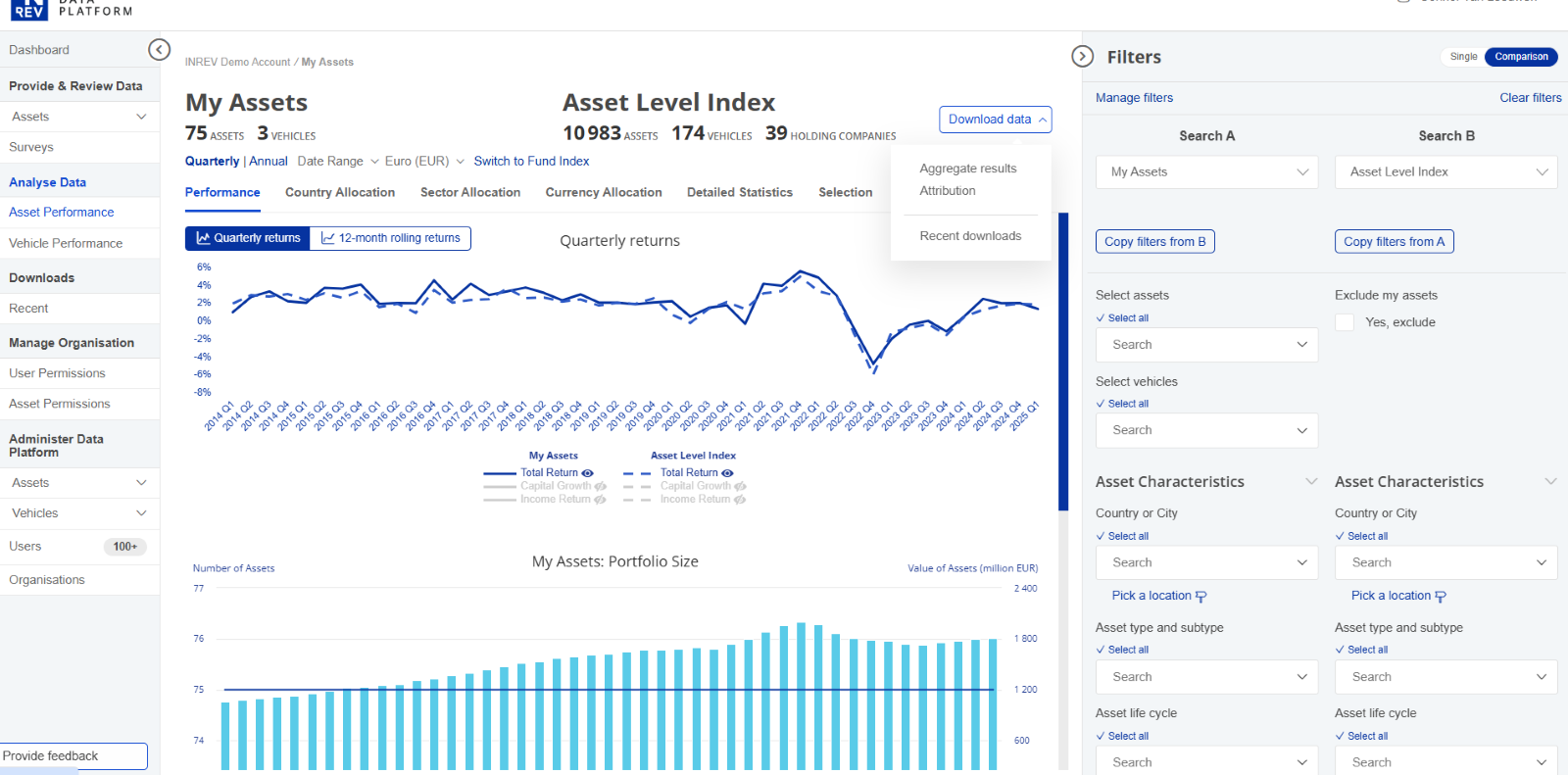Click the vertical scrollbar of the main content
This screenshot has width=1568, height=775.
pos(1063,363)
